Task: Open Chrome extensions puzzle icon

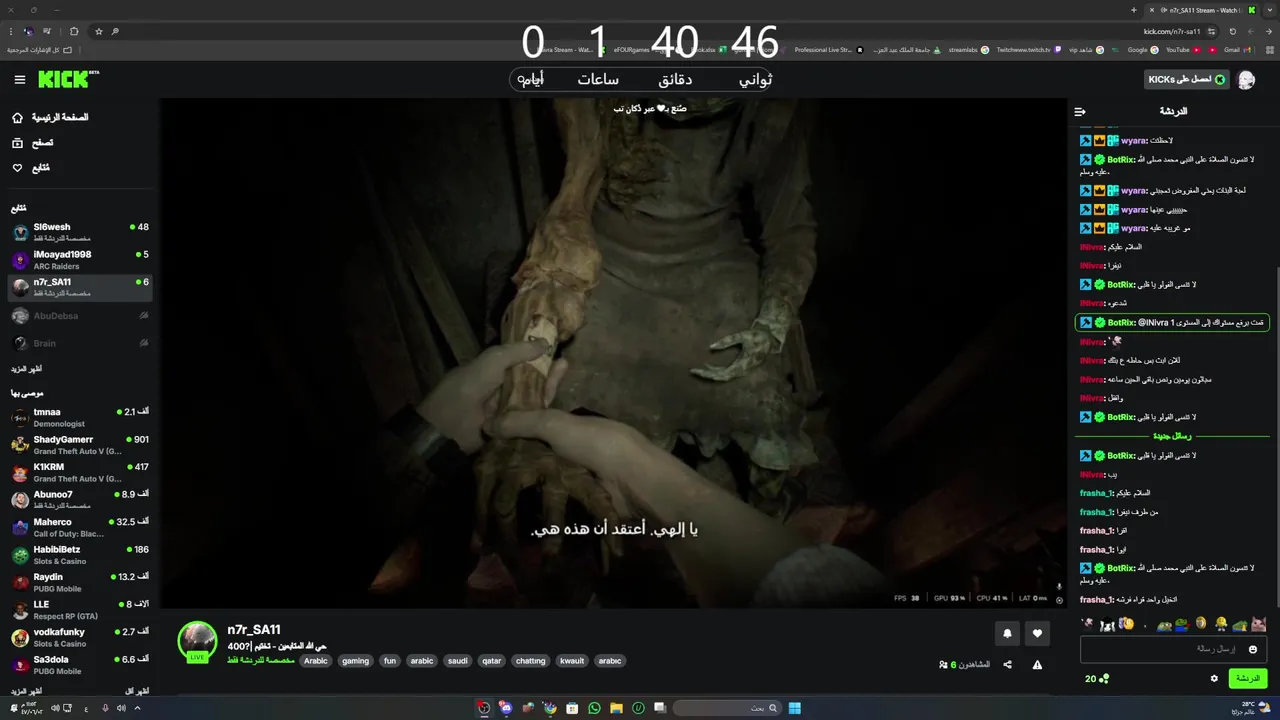Action: pos(74,31)
